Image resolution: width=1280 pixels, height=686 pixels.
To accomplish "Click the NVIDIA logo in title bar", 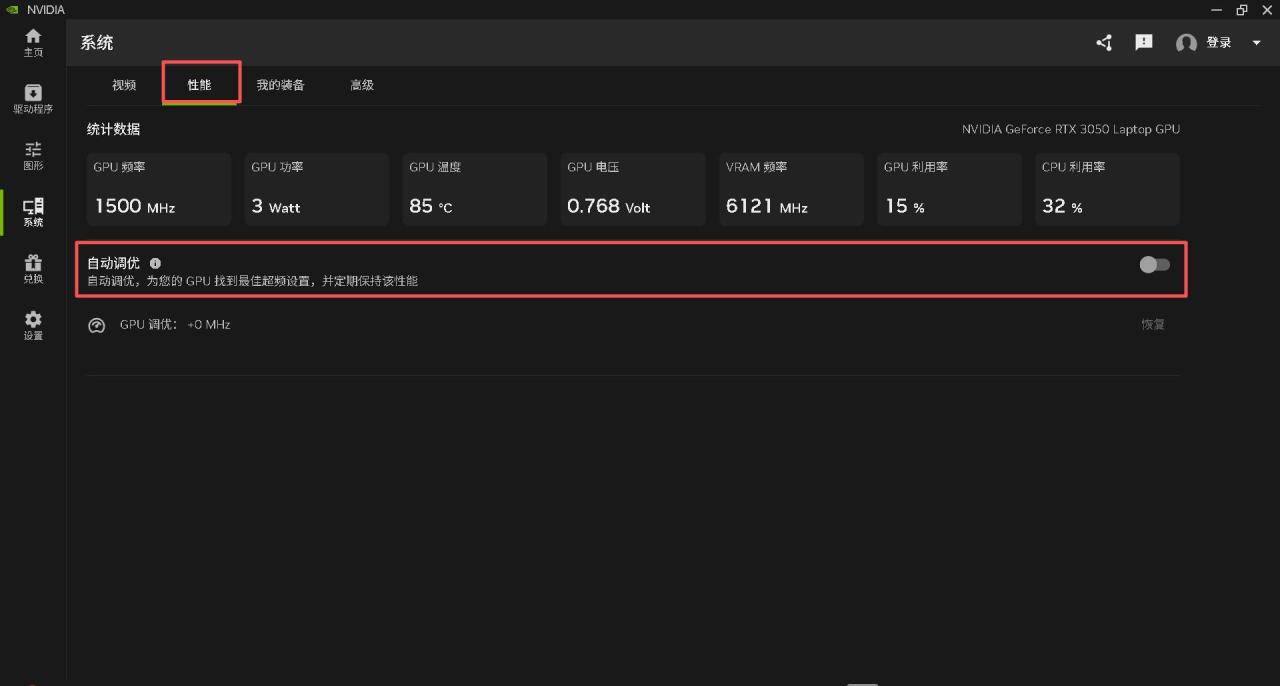I will point(12,9).
